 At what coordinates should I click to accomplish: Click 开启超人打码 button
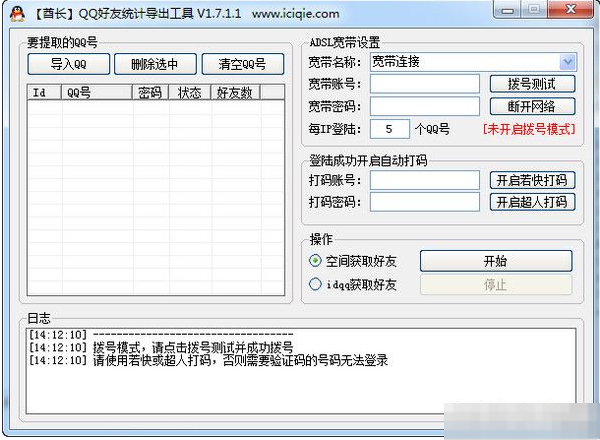tap(532, 202)
